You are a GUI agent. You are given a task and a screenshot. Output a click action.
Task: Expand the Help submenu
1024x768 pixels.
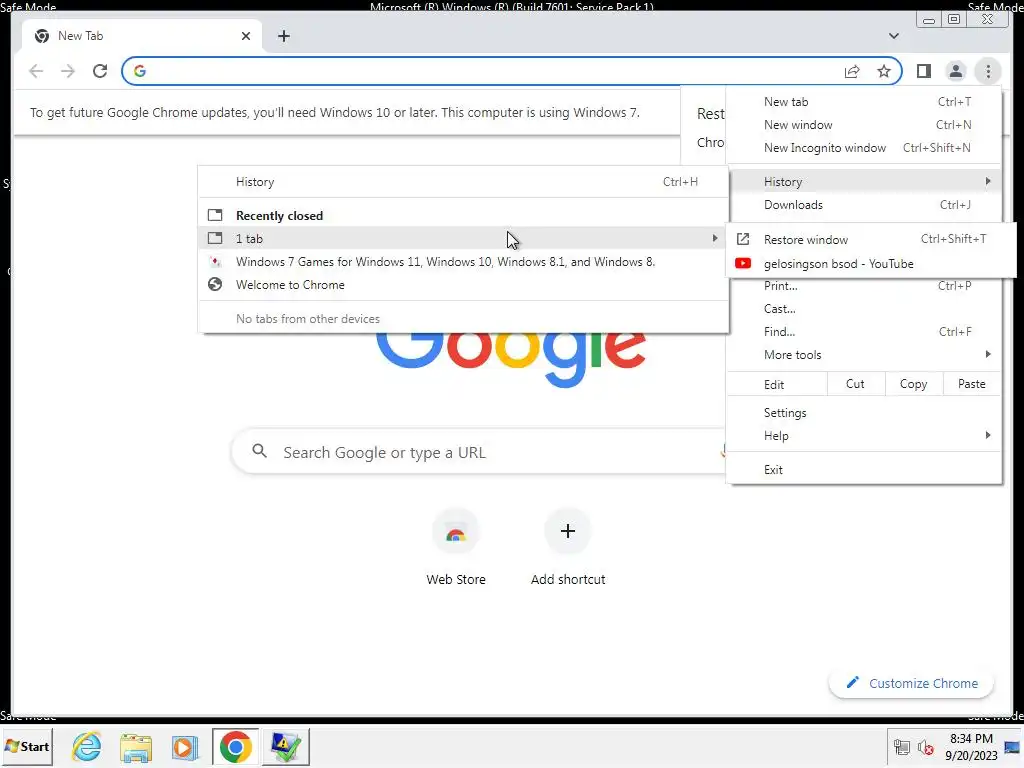click(x=863, y=436)
